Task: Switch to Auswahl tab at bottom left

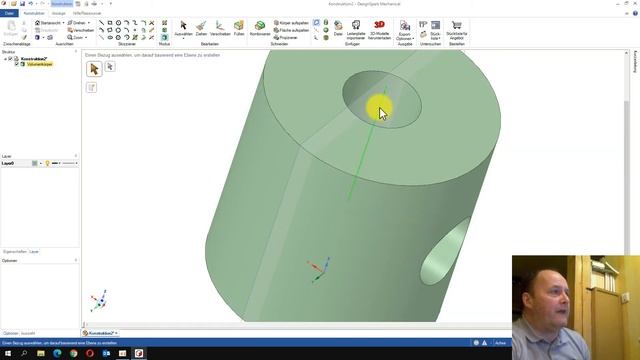Action: (x=28, y=333)
